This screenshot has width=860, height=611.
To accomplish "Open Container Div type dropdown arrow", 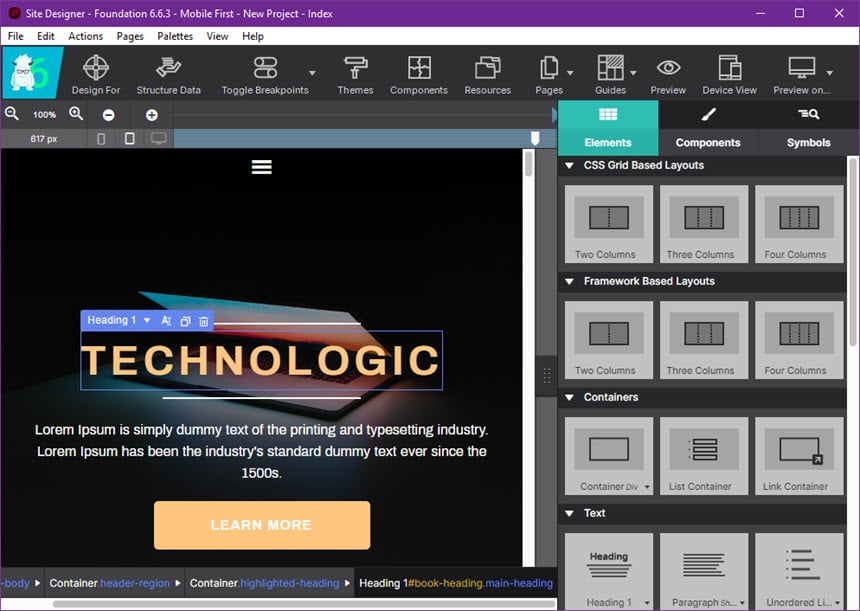I will point(647,487).
